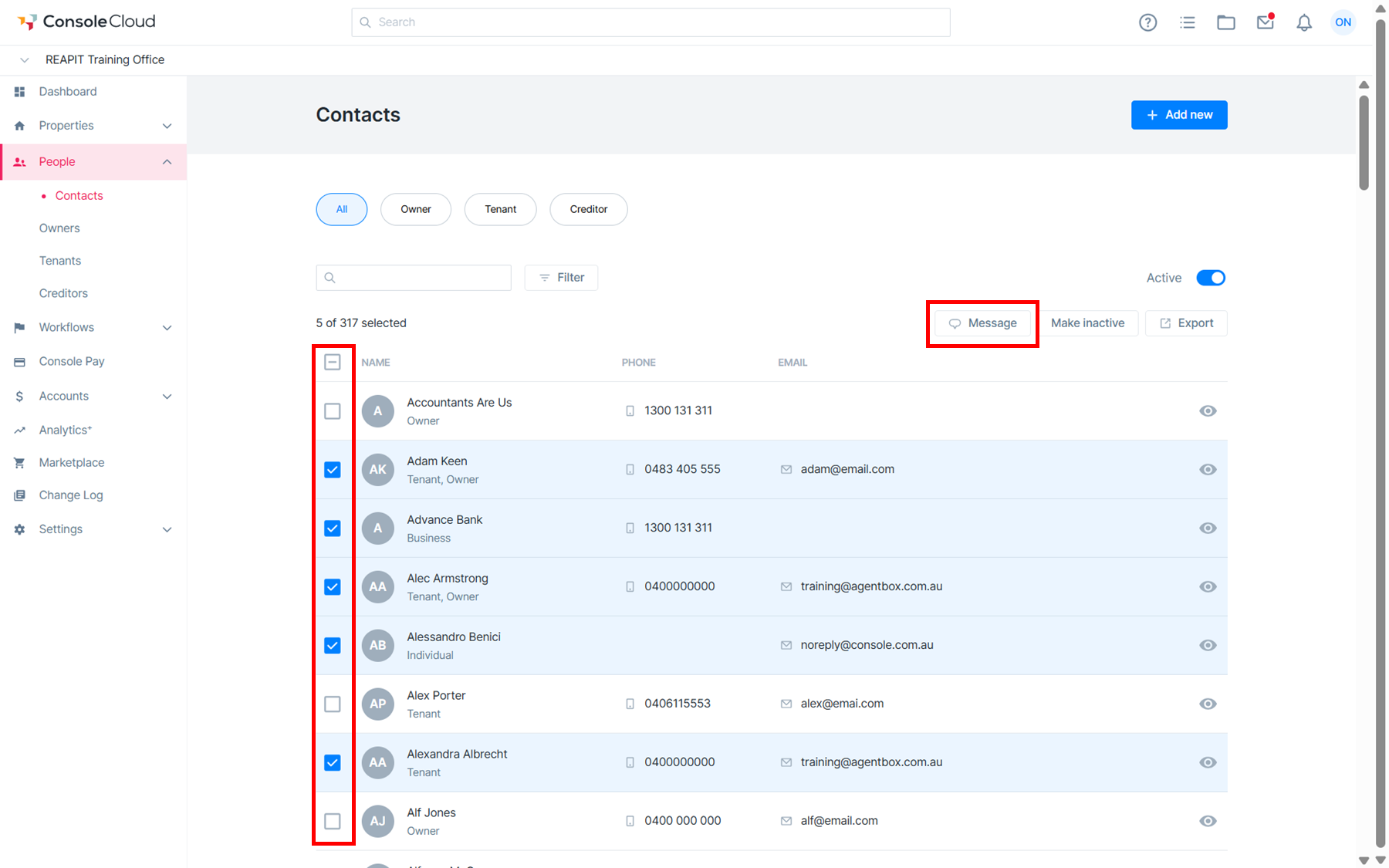Switch off the Active toggle
The height and width of the screenshot is (868, 1389).
1210,278
